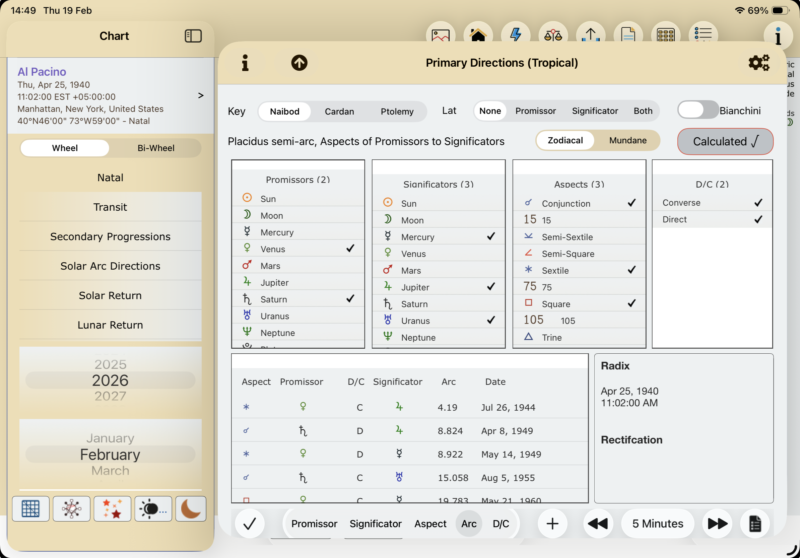Click the rewind double-arrow button
800x558 pixels.
[x=598, y=523]
